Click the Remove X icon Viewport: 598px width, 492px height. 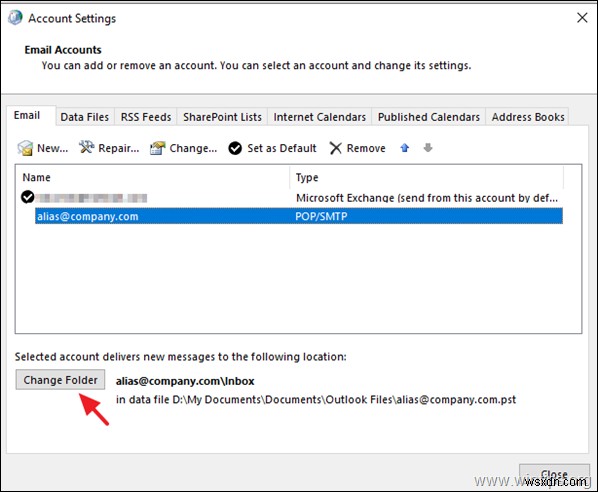pyautogui.click(x=336, y=148)
